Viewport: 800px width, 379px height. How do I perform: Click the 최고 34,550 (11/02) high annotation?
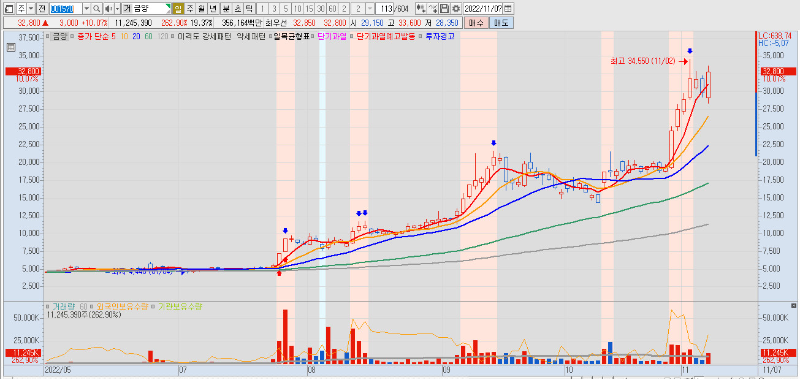[x=643, y=61]
